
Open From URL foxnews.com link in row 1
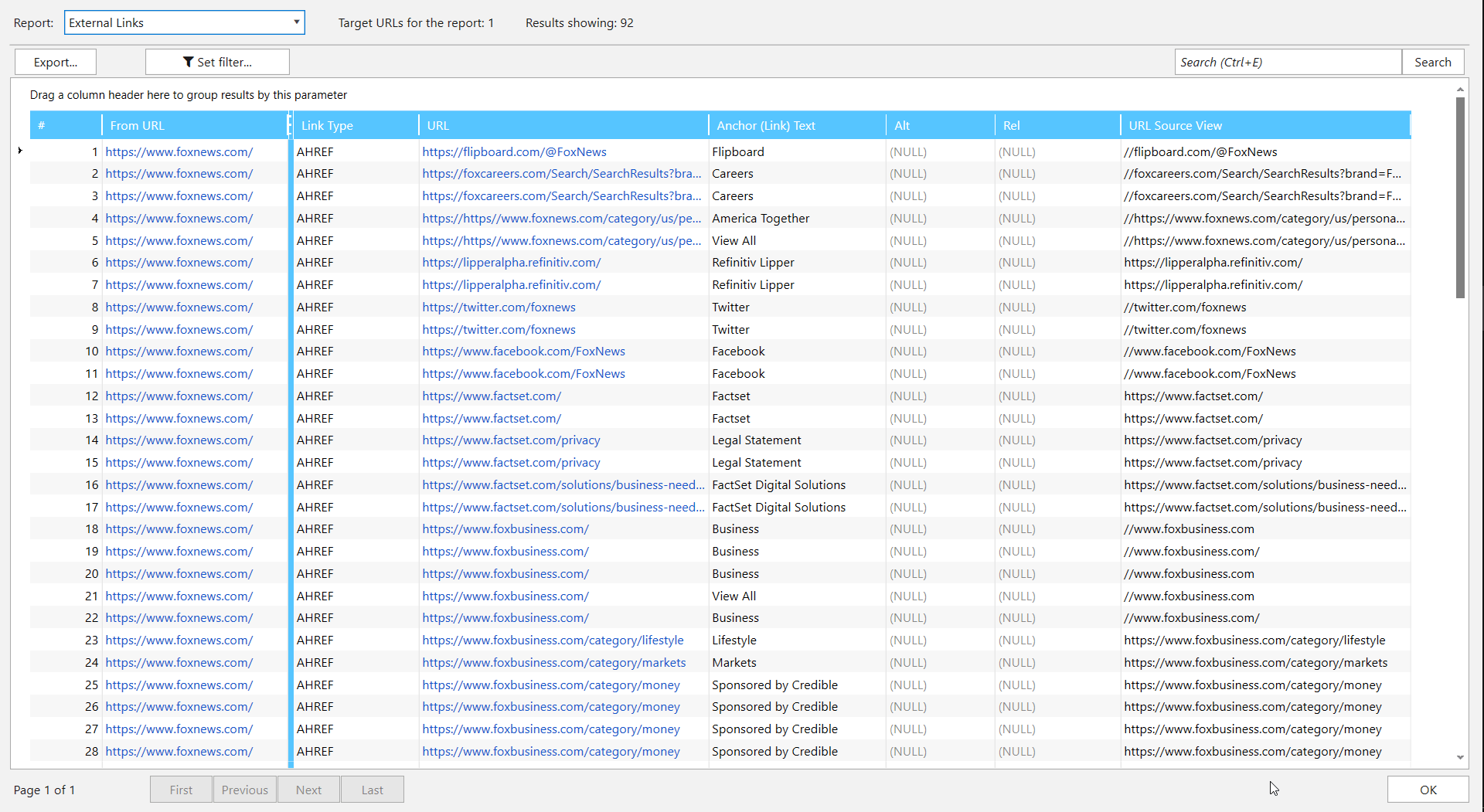click(x=179, y=152)
